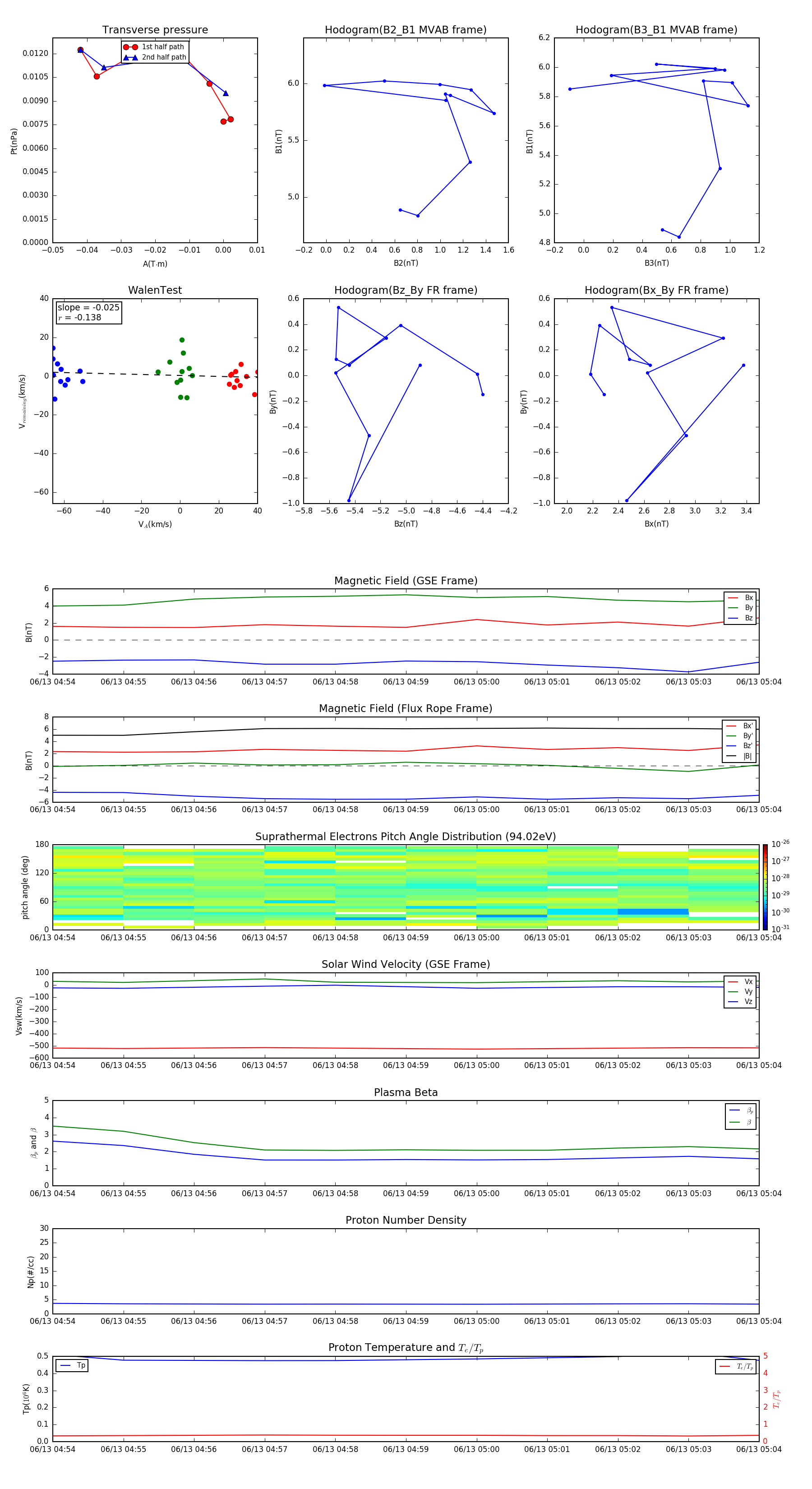Click the Suprathermal Electrons Pitch Angle title
The height and width of the screenshot is (1489, 812).
(x=406, y=837)
